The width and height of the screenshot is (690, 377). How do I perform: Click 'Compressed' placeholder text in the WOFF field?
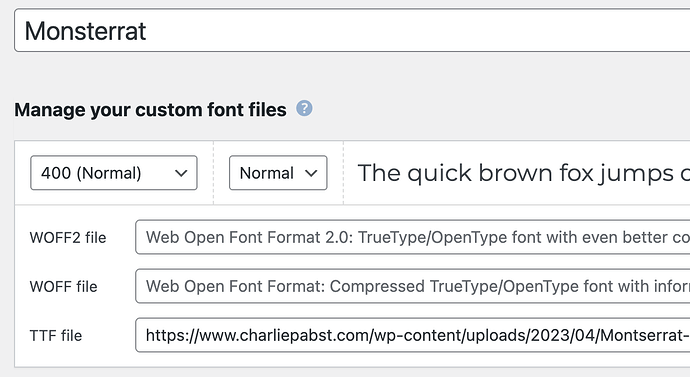point(378,286)
